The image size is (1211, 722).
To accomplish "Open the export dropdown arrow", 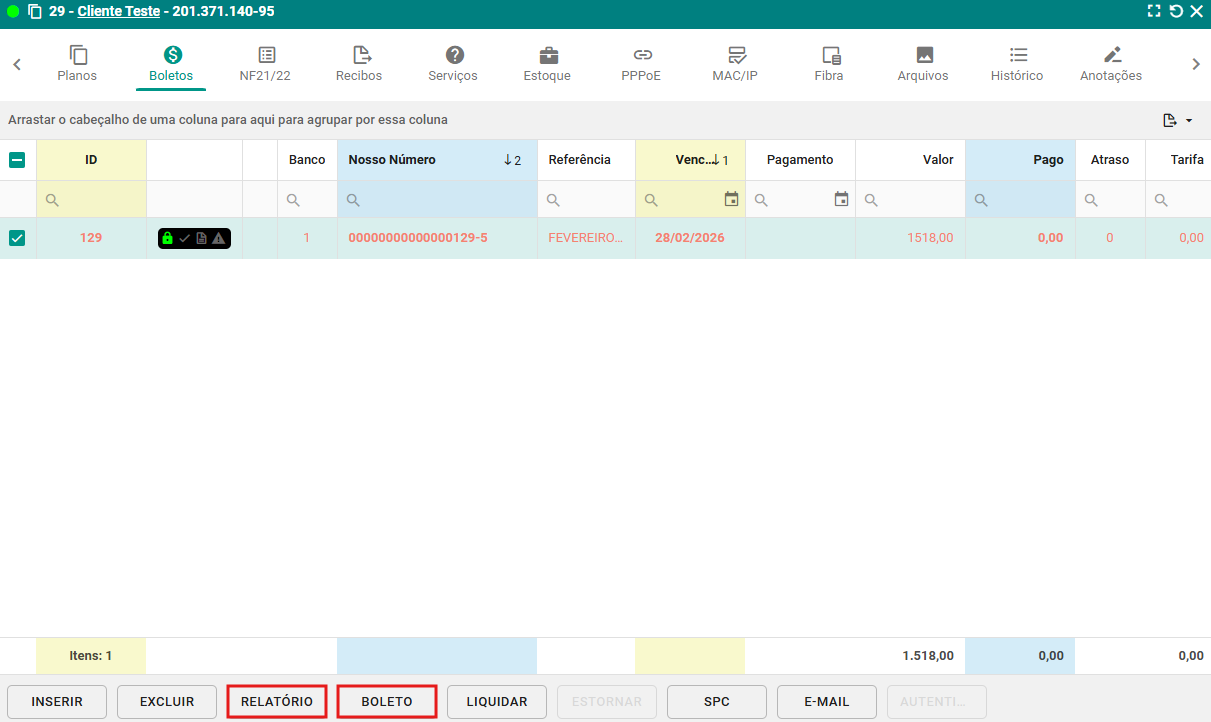I will 1189,121.
